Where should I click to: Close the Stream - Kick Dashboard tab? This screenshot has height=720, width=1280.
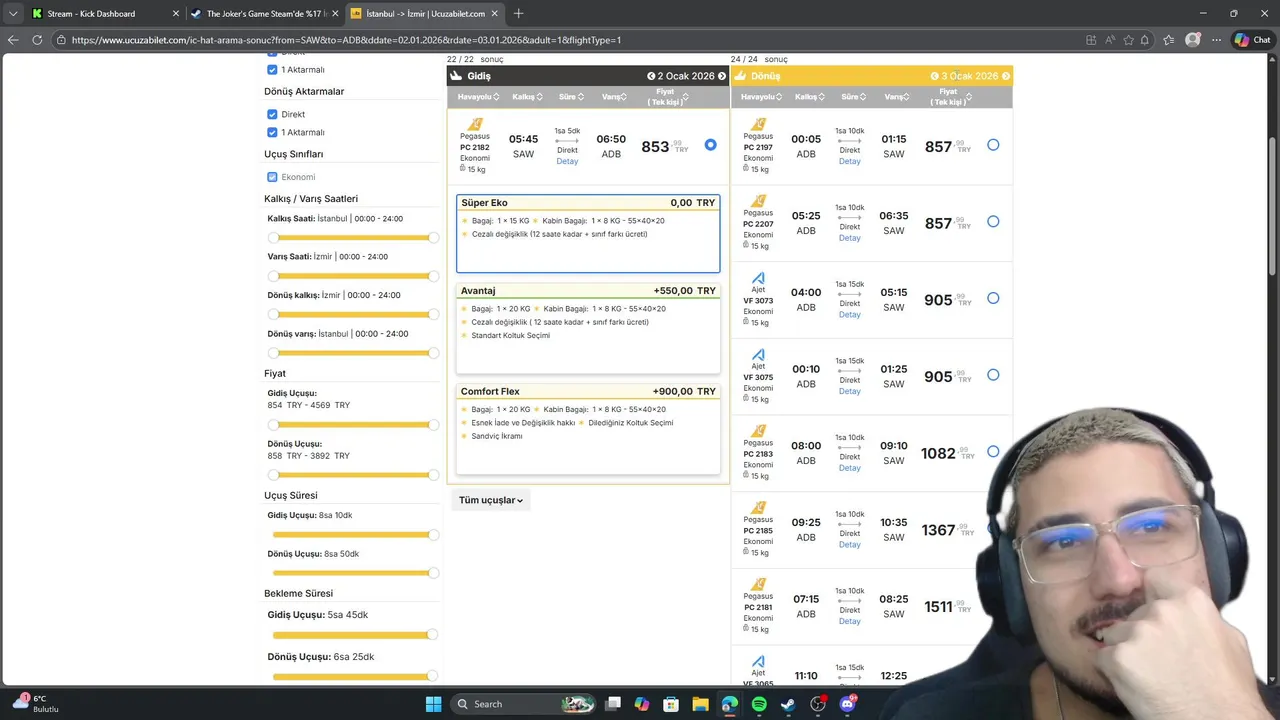(176, 14)
